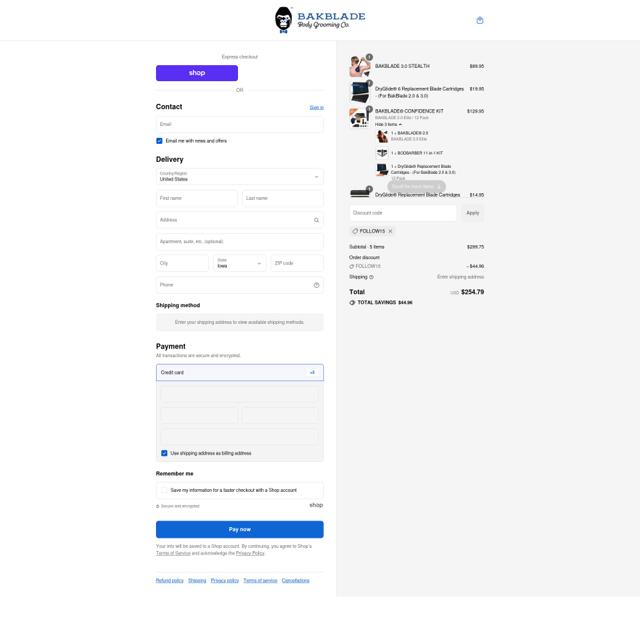Remove the FOLLOW15 discount code with X
Image resolution: width=640 pixels, height=623 pixels.
390,231
